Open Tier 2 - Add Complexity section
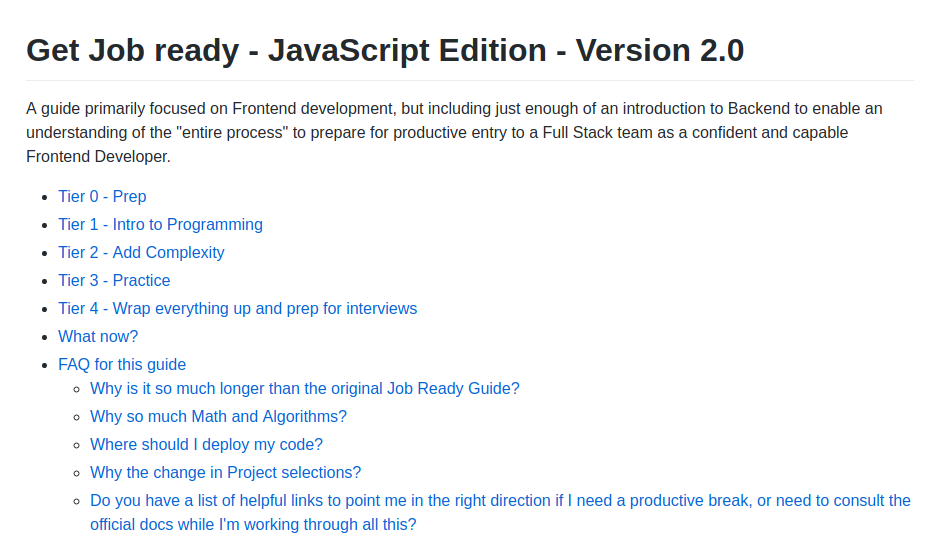Screen dimensions: 944x553 click(141, 253)
